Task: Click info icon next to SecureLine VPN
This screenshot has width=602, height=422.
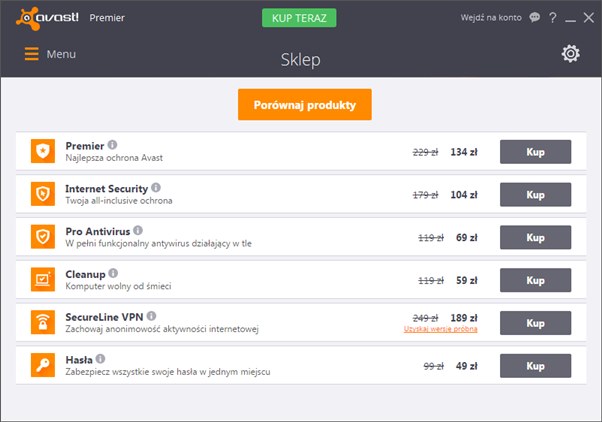Action: pos(151,316)
